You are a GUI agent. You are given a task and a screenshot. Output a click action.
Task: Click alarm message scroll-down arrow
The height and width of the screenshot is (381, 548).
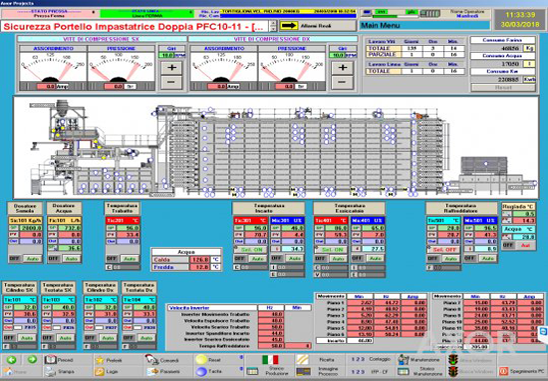(274, 29)
